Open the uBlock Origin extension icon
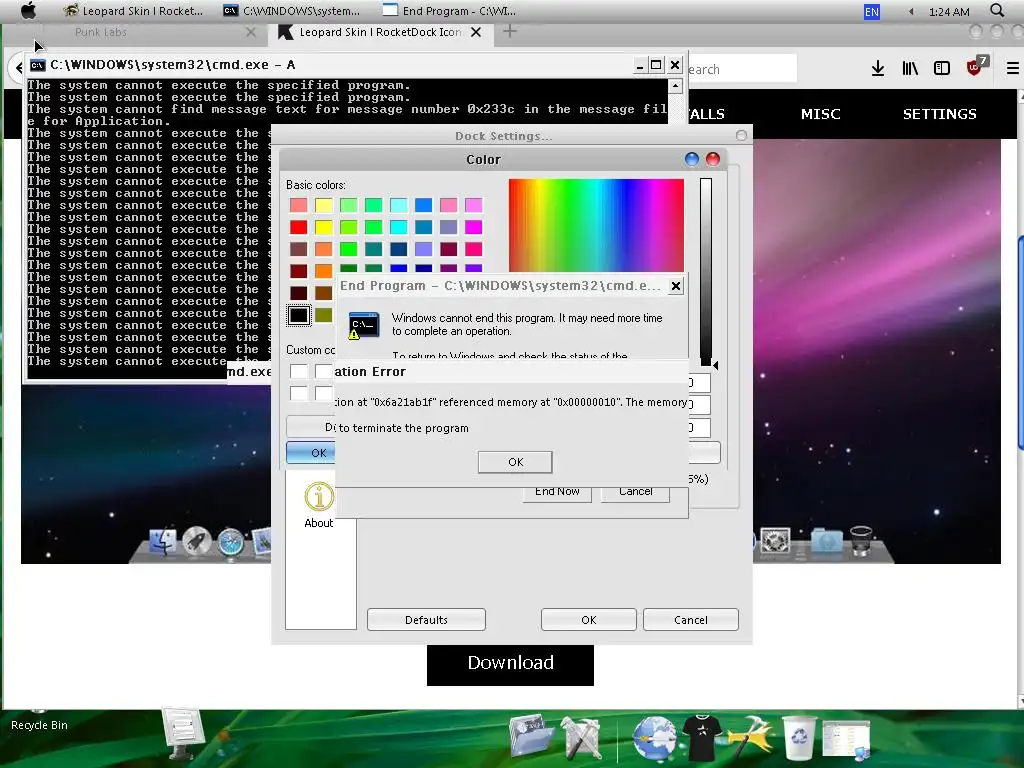 coord(976,67)
